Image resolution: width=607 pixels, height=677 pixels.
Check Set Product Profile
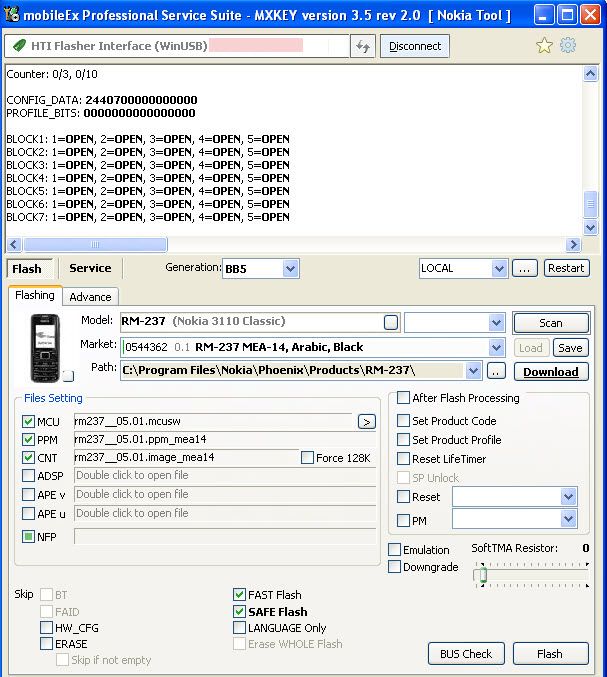pos(403,440)
